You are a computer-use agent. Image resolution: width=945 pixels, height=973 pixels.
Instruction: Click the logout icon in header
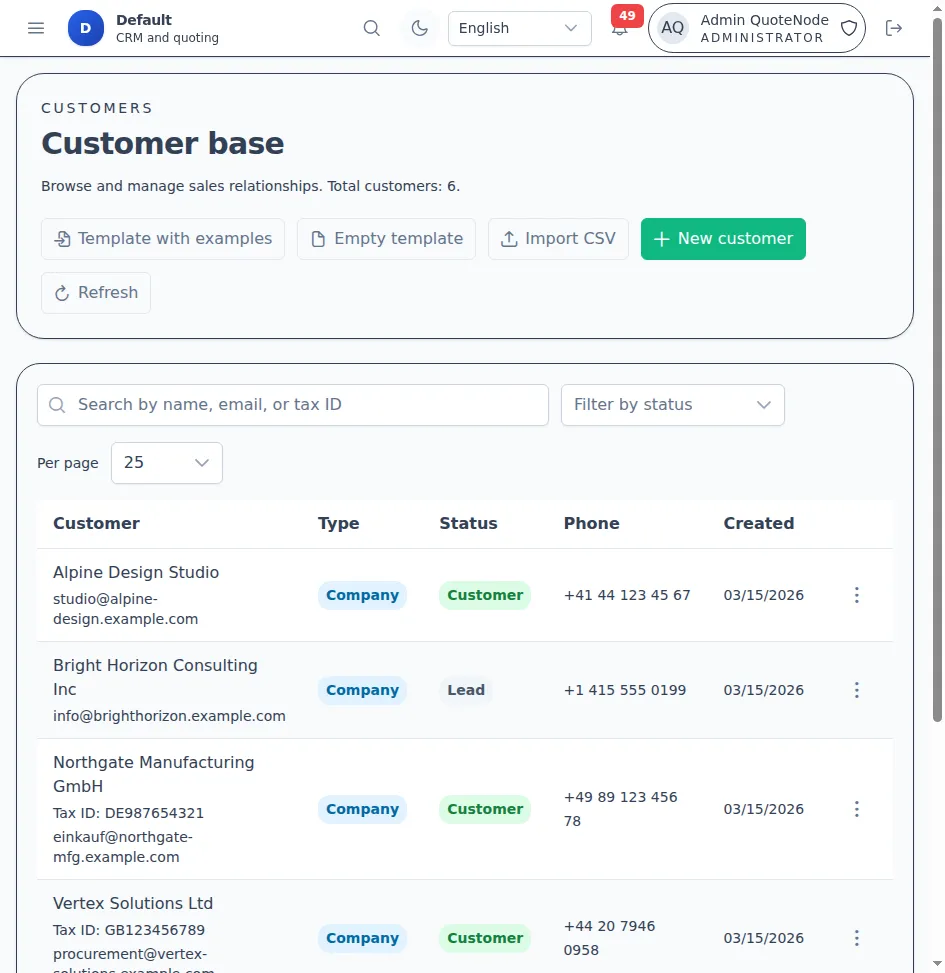click(894, 28)
